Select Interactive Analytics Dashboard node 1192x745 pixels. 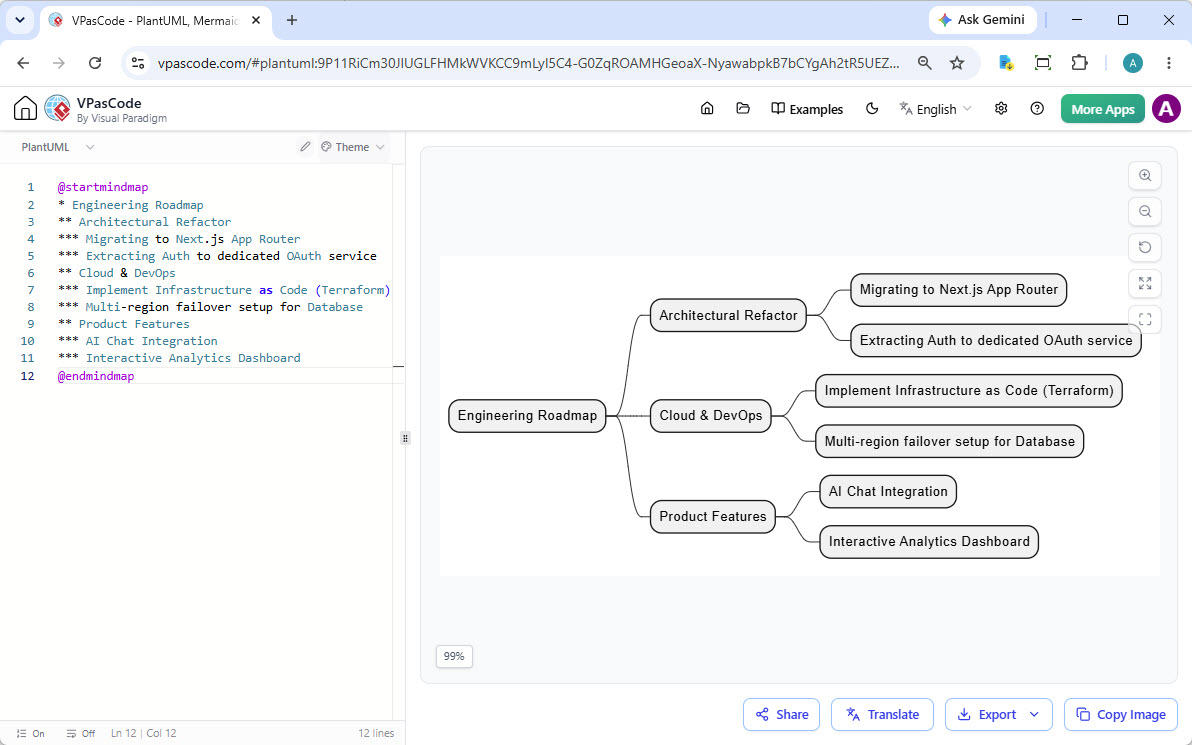(928, 541)
